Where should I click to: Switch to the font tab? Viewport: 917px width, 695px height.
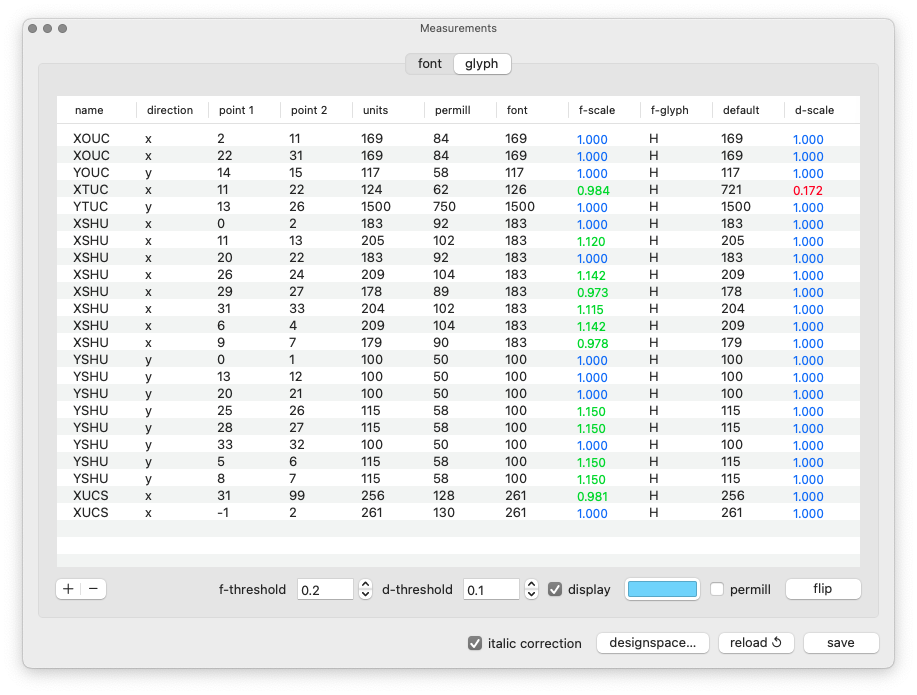pos(429,64)
